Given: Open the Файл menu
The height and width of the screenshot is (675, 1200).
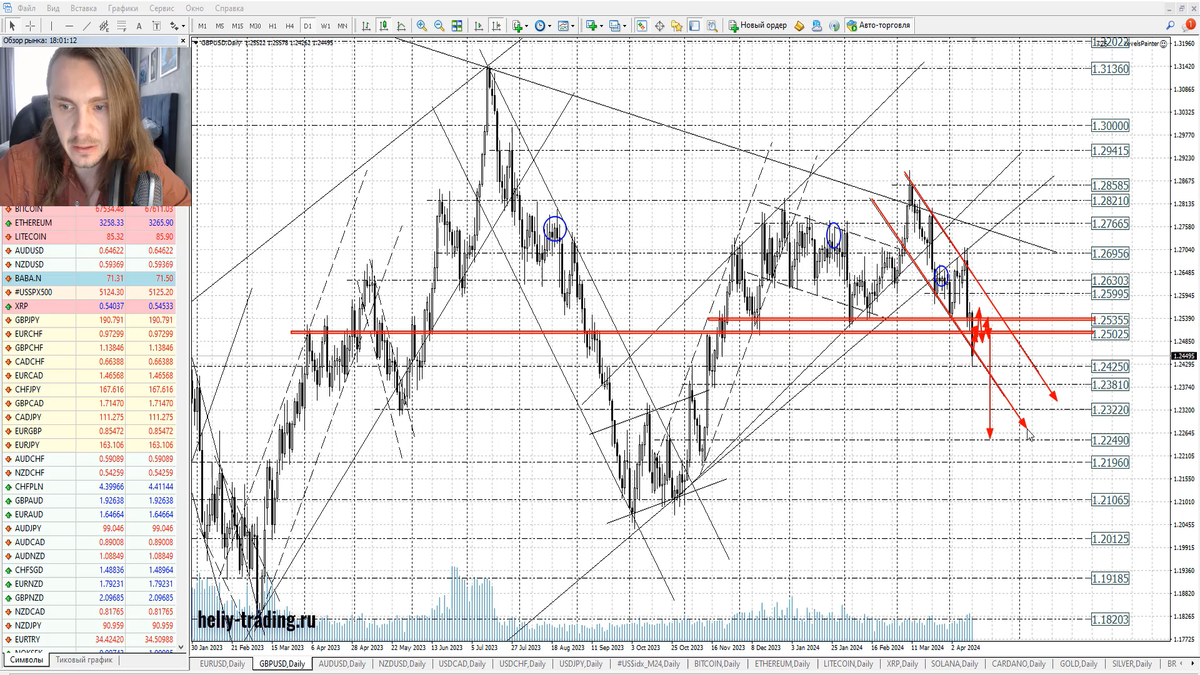Looking at the screenshot, I should pos(26,8).
